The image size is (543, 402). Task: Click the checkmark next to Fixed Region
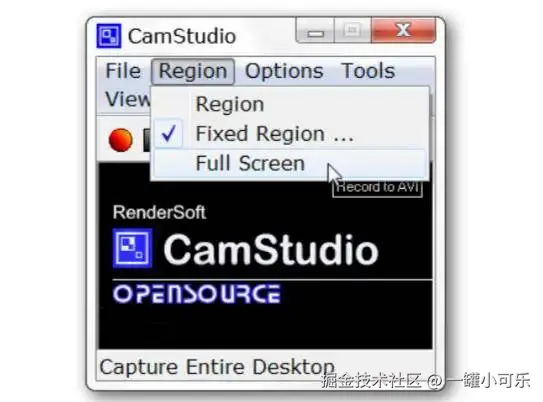point(169,134)
